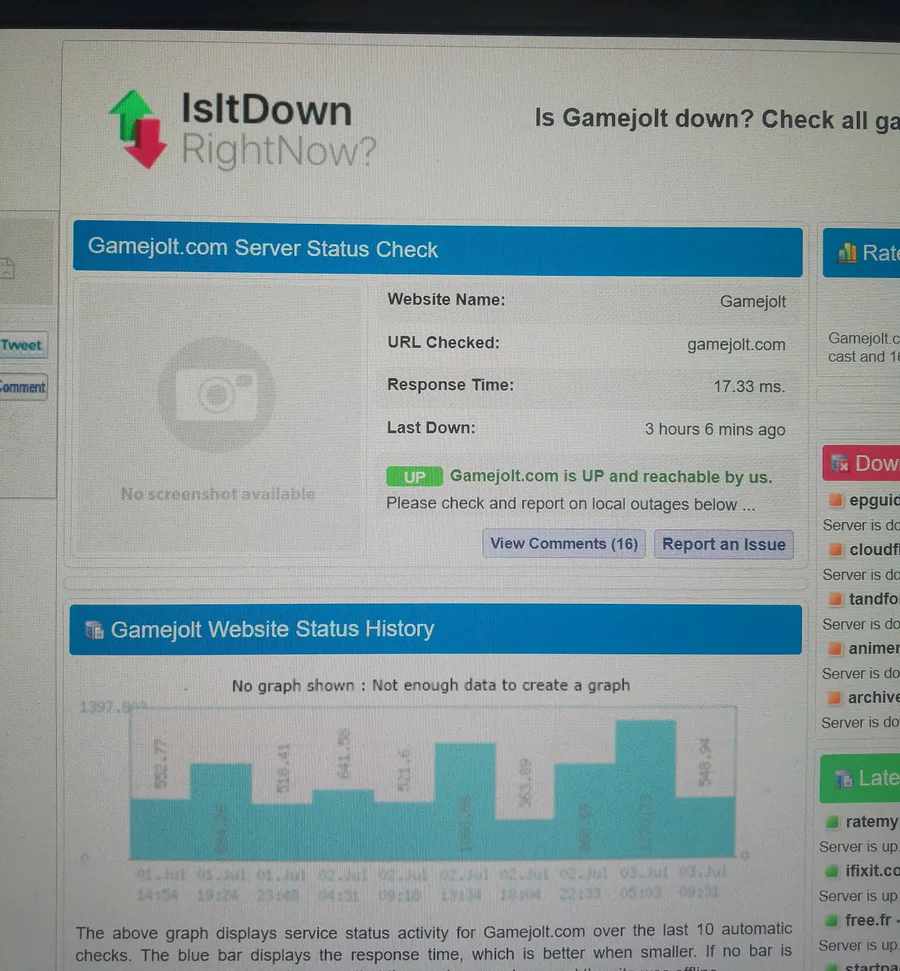Click orange status square beside epguid
The width and height of the screenshot is (900, 971).
836,500
